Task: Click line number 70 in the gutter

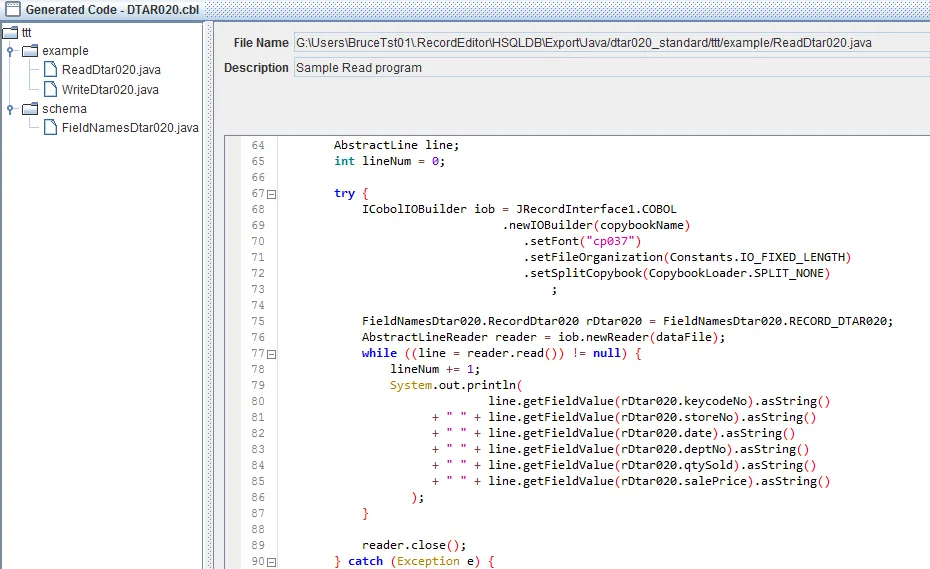Action: [258, 241]
